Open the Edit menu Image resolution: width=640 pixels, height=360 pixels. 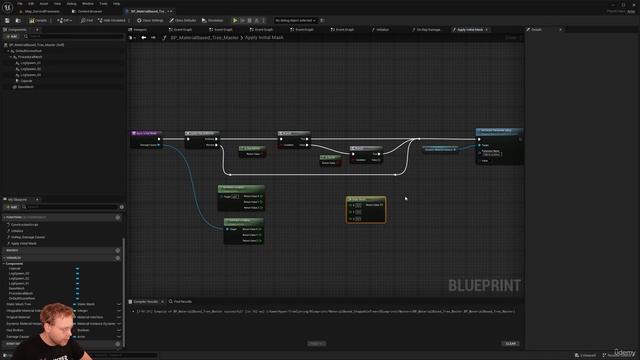pyautogui.click(x=31, y=4)
